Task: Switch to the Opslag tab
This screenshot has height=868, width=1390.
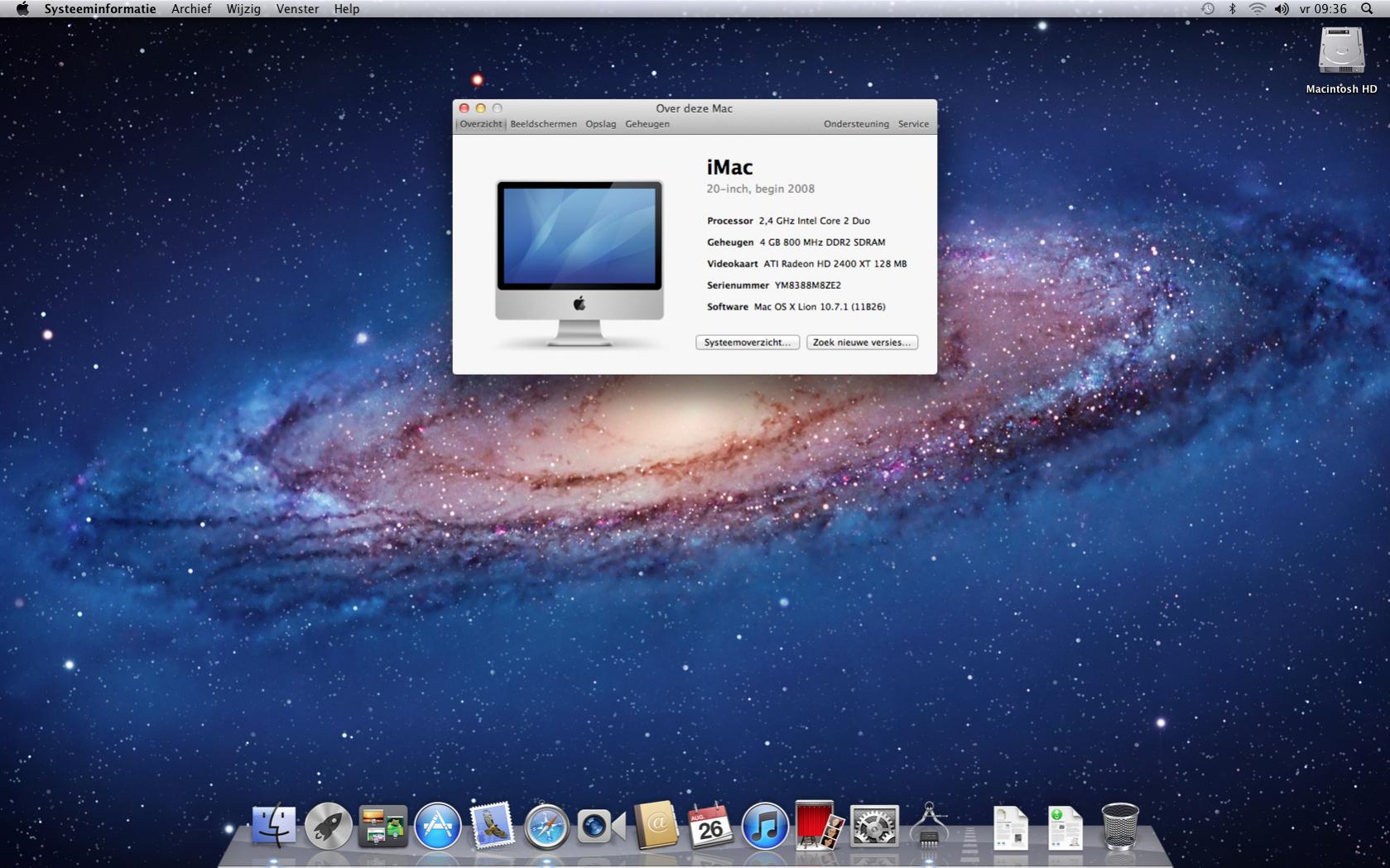Action: (x=600, y=124)
